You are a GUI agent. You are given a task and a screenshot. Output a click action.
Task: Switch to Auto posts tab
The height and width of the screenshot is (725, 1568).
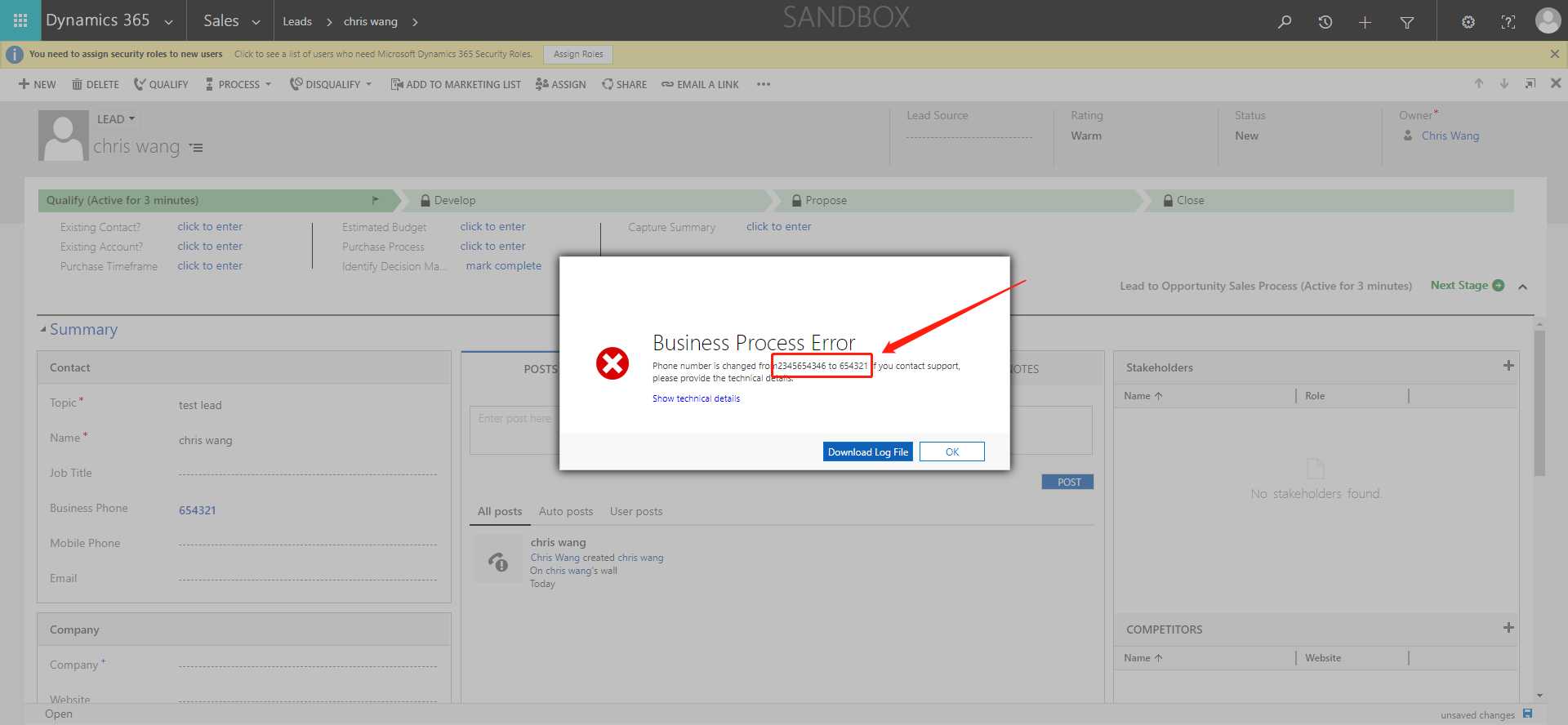566,511
